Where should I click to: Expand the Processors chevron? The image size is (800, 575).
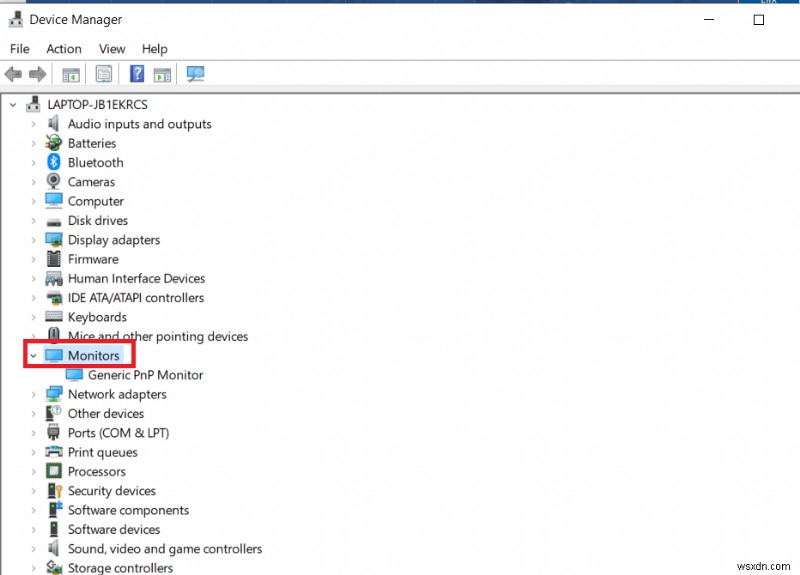[x=34, y=471]
